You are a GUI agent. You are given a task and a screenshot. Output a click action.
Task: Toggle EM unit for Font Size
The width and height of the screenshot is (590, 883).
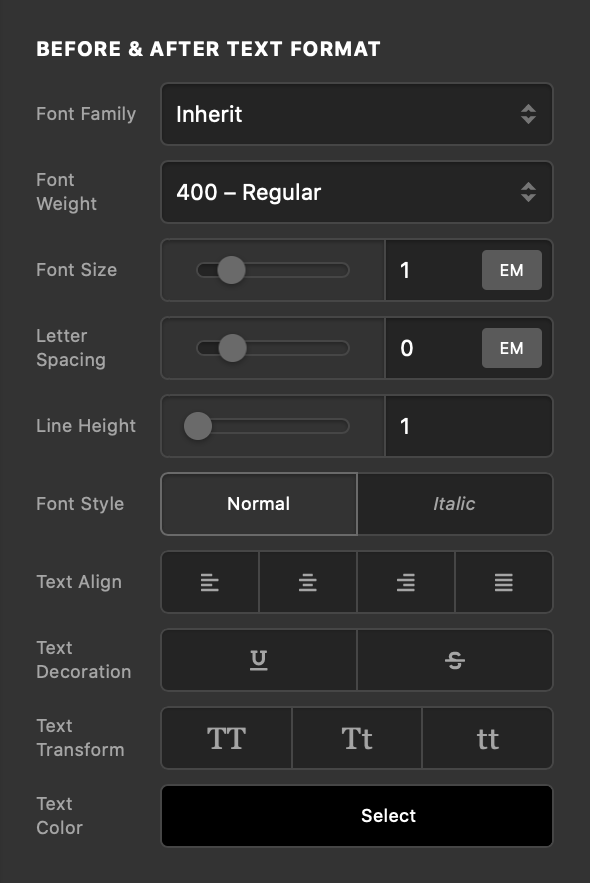pyautogui.click(x=512, y=270)
